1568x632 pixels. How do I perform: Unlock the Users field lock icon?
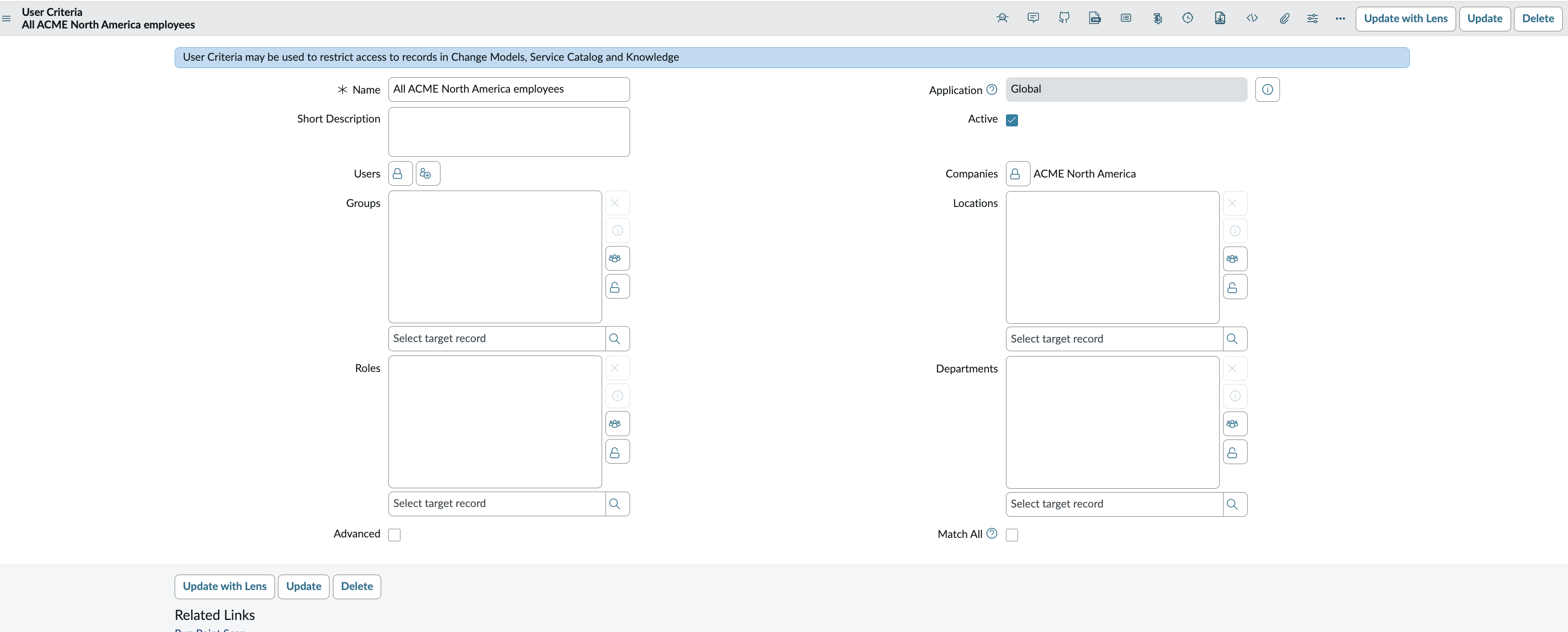pyautogui.click(x=400, y=174)
